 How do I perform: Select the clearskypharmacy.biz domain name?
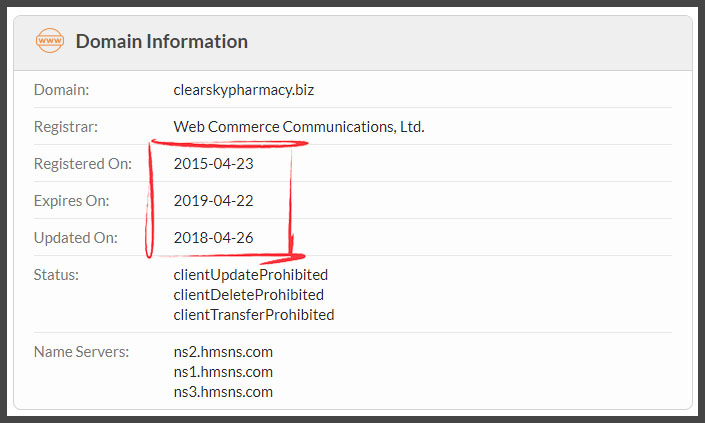(x=244, y=90)
